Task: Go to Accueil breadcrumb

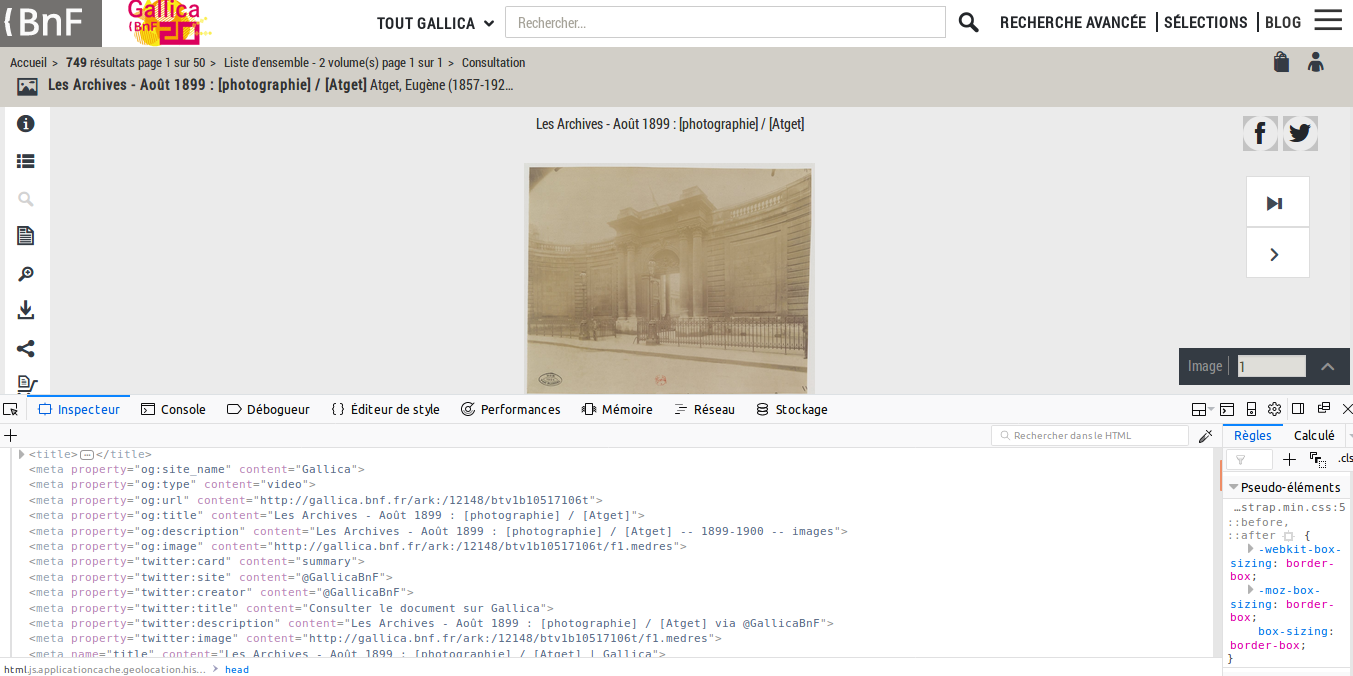Action: pyautogui.click(x=28, y=63)
